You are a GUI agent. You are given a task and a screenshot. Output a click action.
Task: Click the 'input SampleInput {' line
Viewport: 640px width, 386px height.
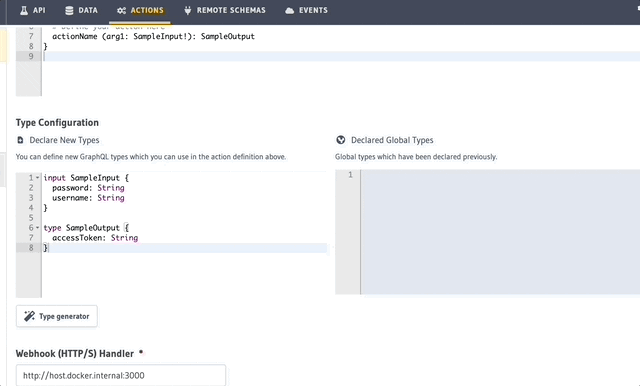pyautogui.click(x=86, y=178)
